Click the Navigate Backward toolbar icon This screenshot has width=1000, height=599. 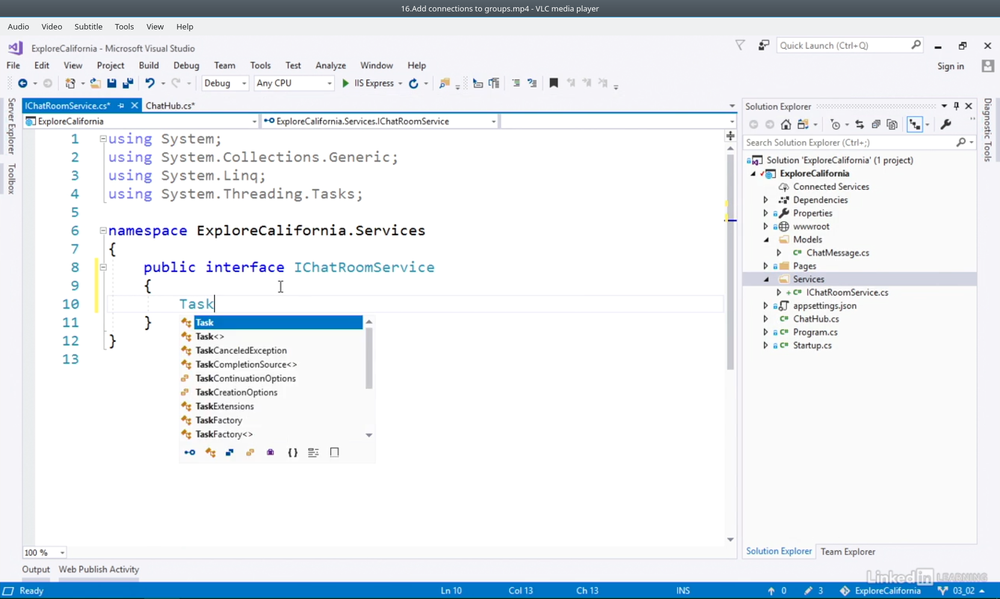pyautogui.click(x=22, y=84)
